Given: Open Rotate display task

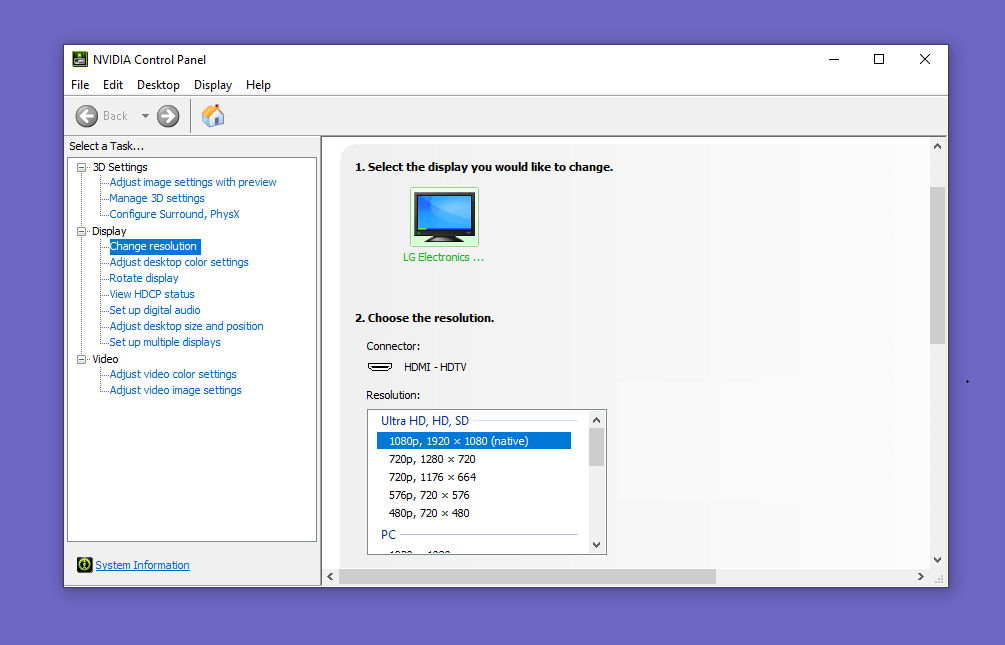Looking at the screenshot, I should click(x=144, y=278).
